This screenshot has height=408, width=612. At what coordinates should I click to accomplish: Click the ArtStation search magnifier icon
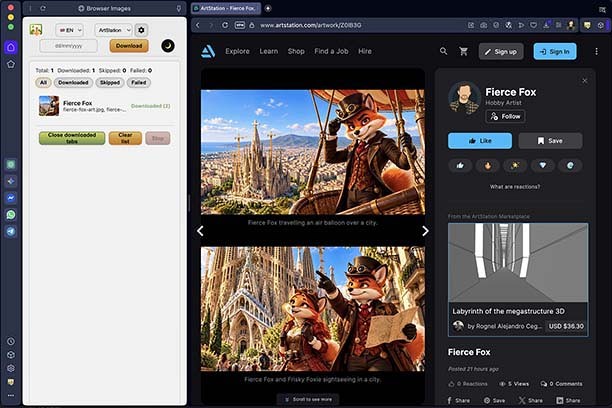click(x=443, y=51)
